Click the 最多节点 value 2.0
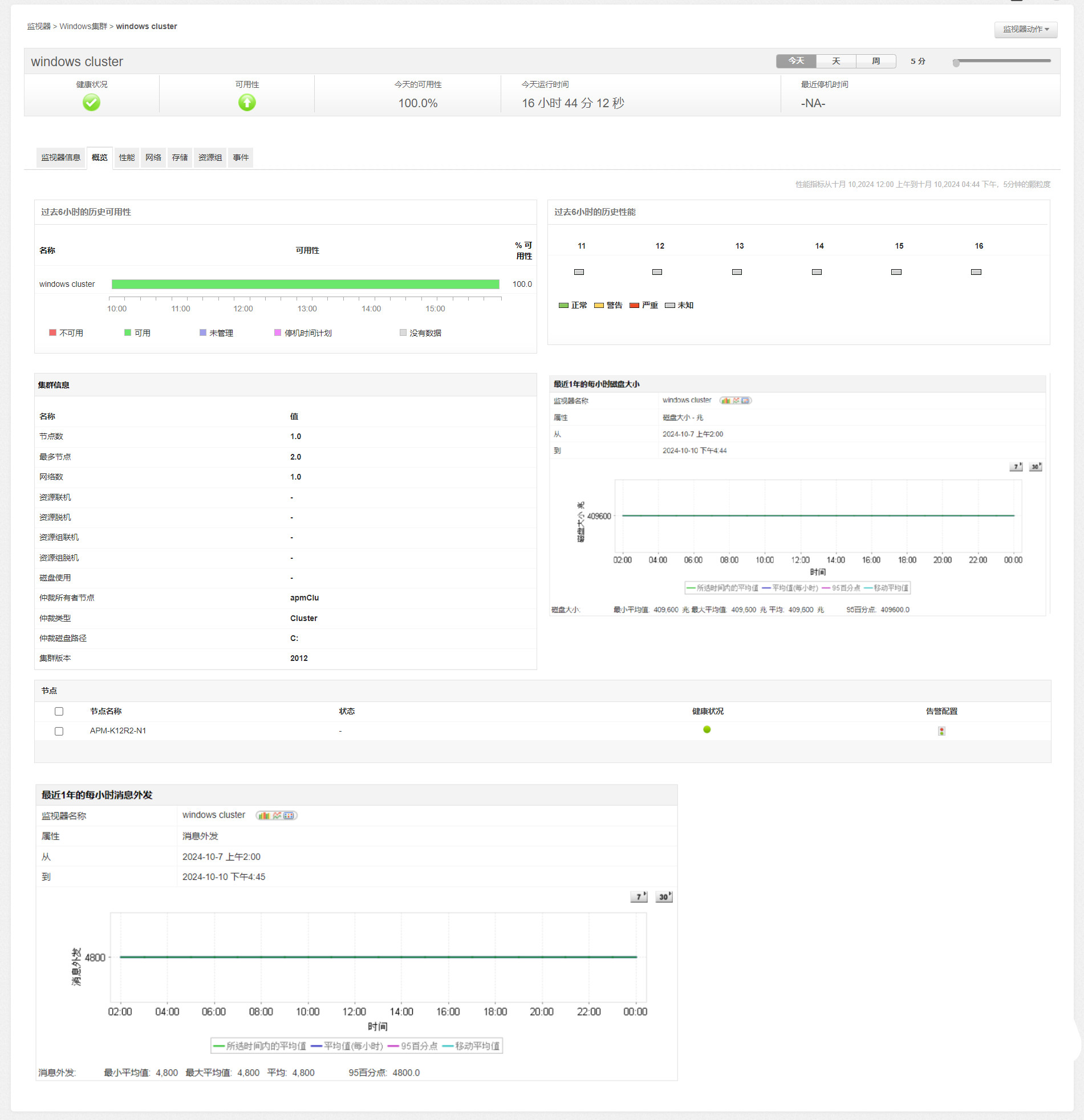 (x=295, y=457)
